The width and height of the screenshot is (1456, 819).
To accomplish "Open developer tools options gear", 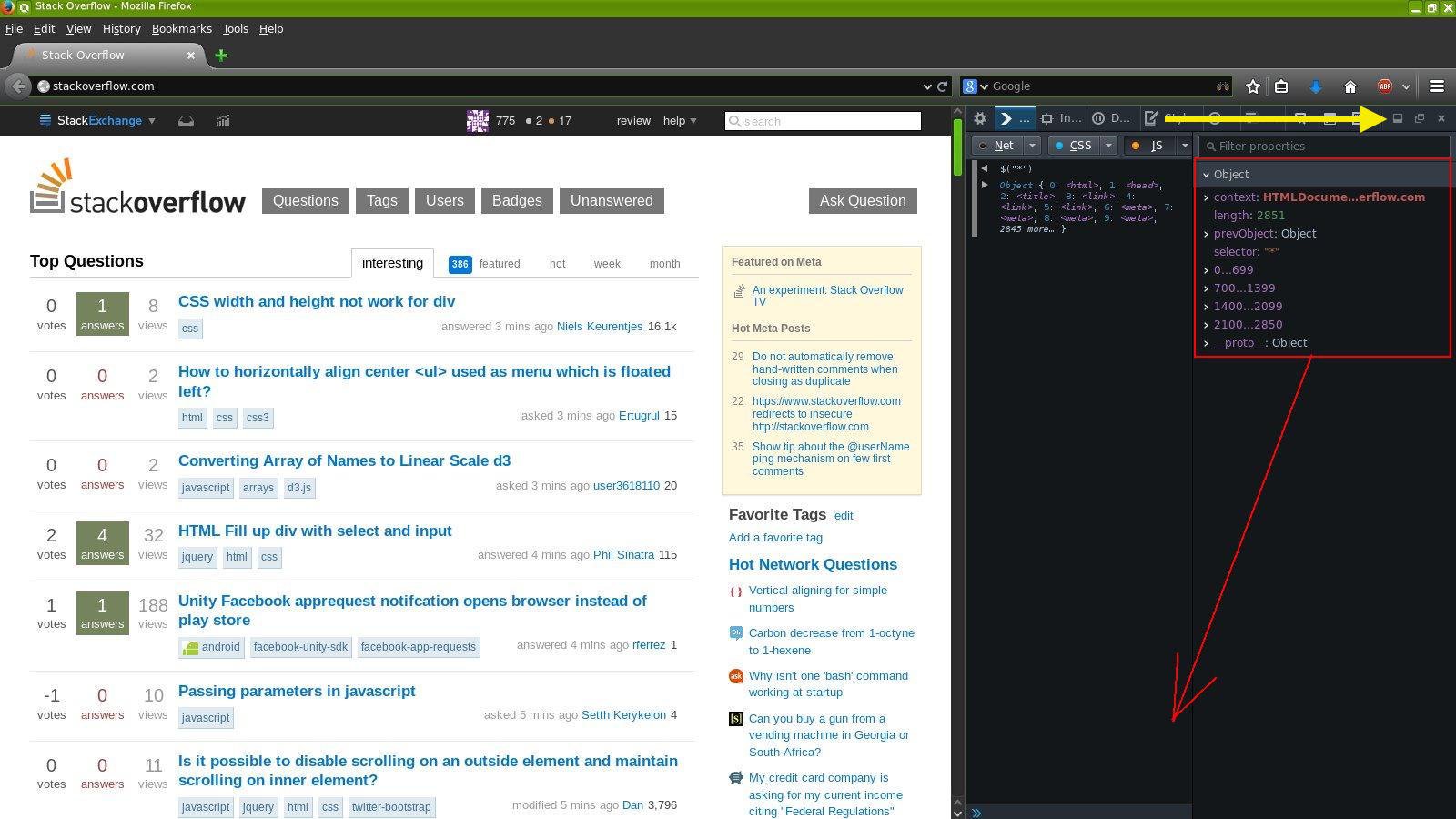I will 980,118.
